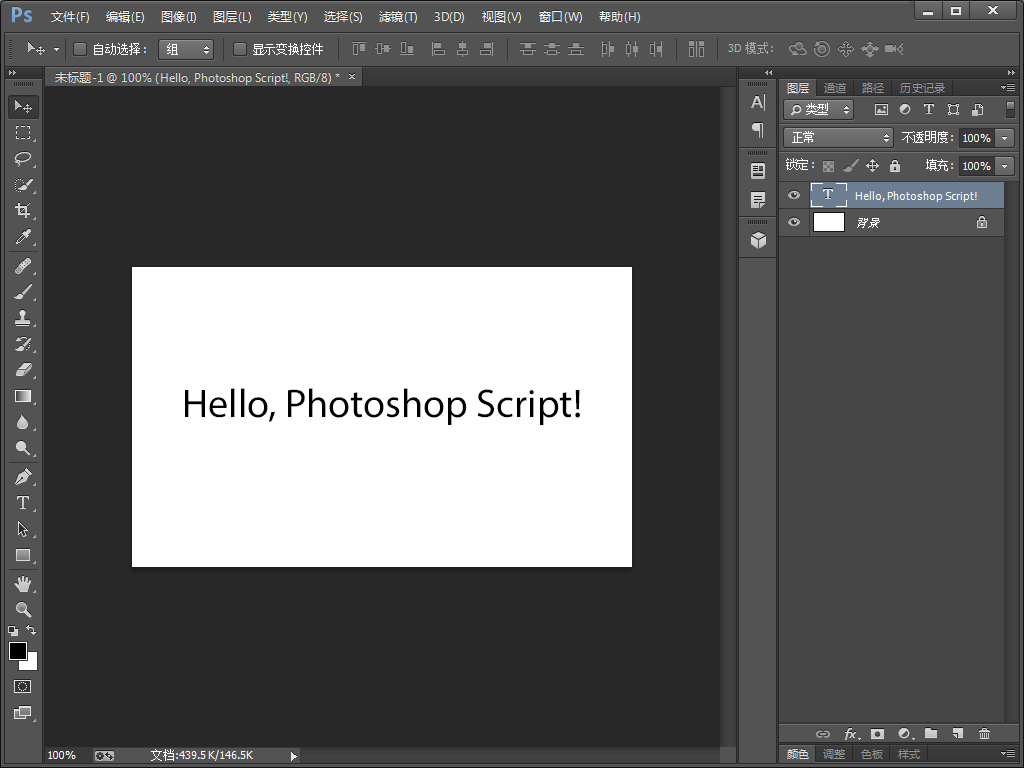Select the Eraser tool
The height and width of the screenshot is (768, 1024).
tap(23, 370)
